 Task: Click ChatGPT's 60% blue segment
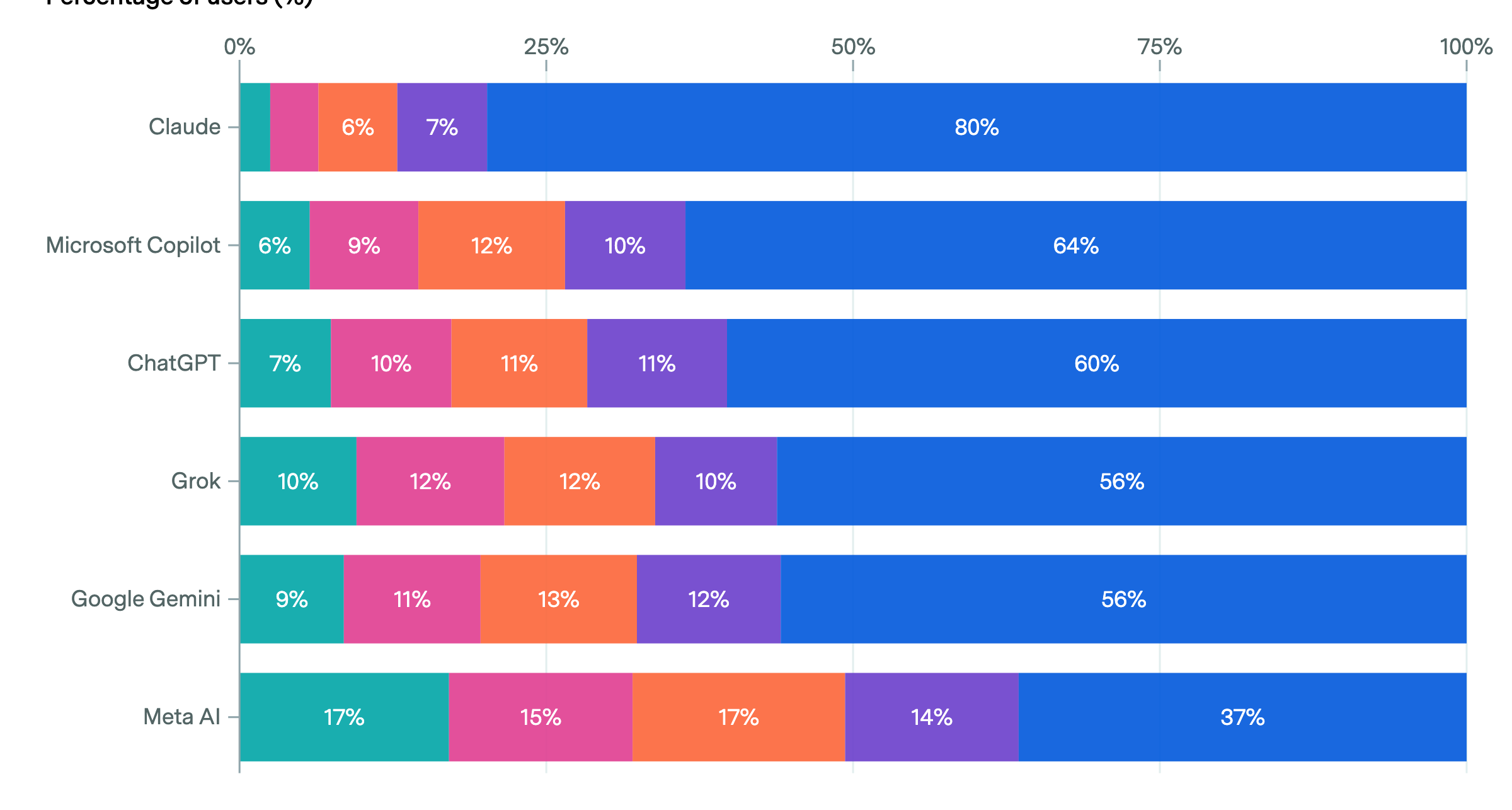1096,363
